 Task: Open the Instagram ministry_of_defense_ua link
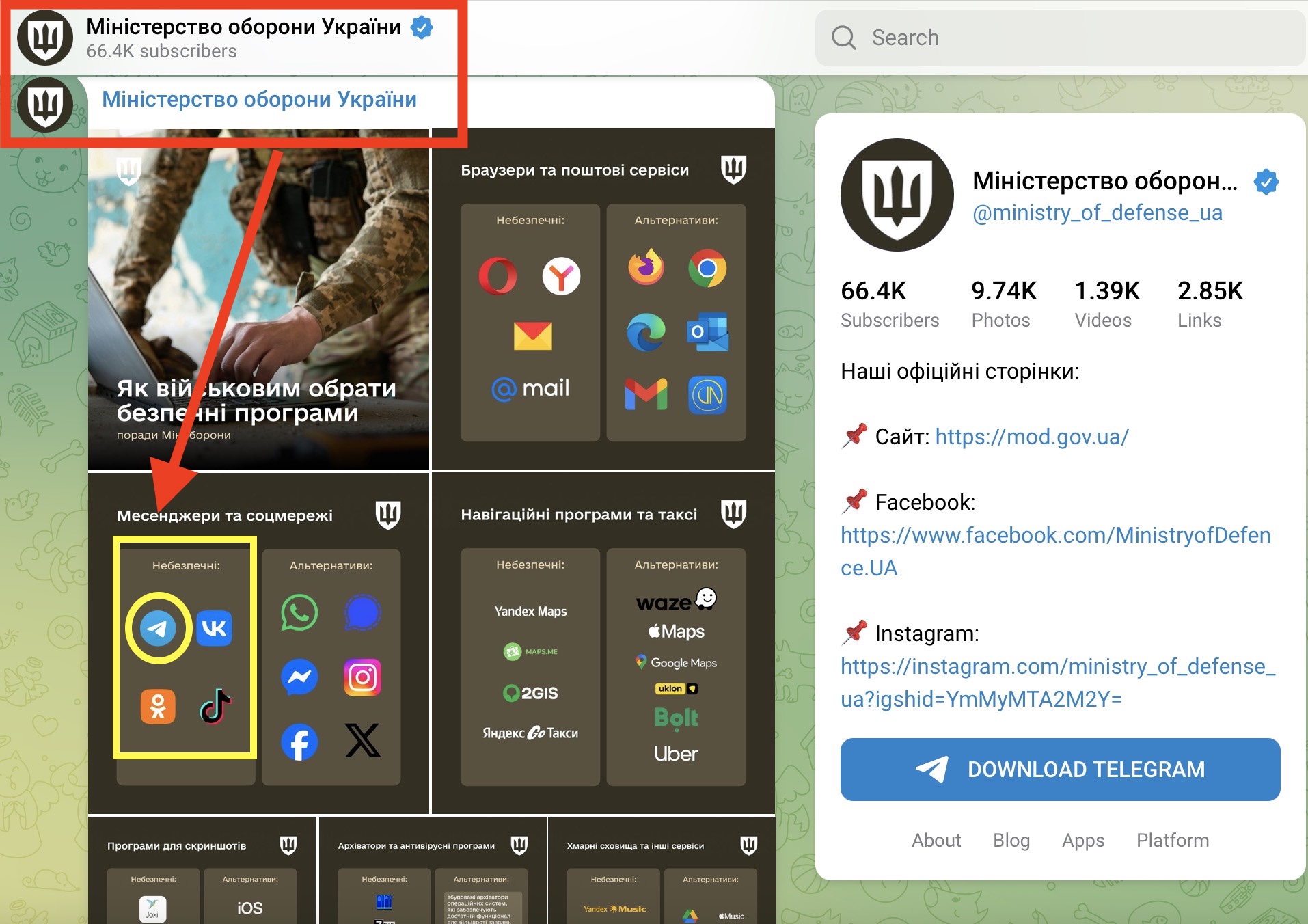pos(1058,682)
